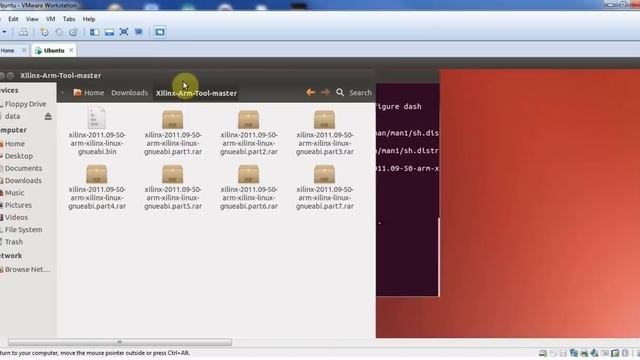Go forward in the file manager
The image size is (640, 360).
[x=325, y=93]
